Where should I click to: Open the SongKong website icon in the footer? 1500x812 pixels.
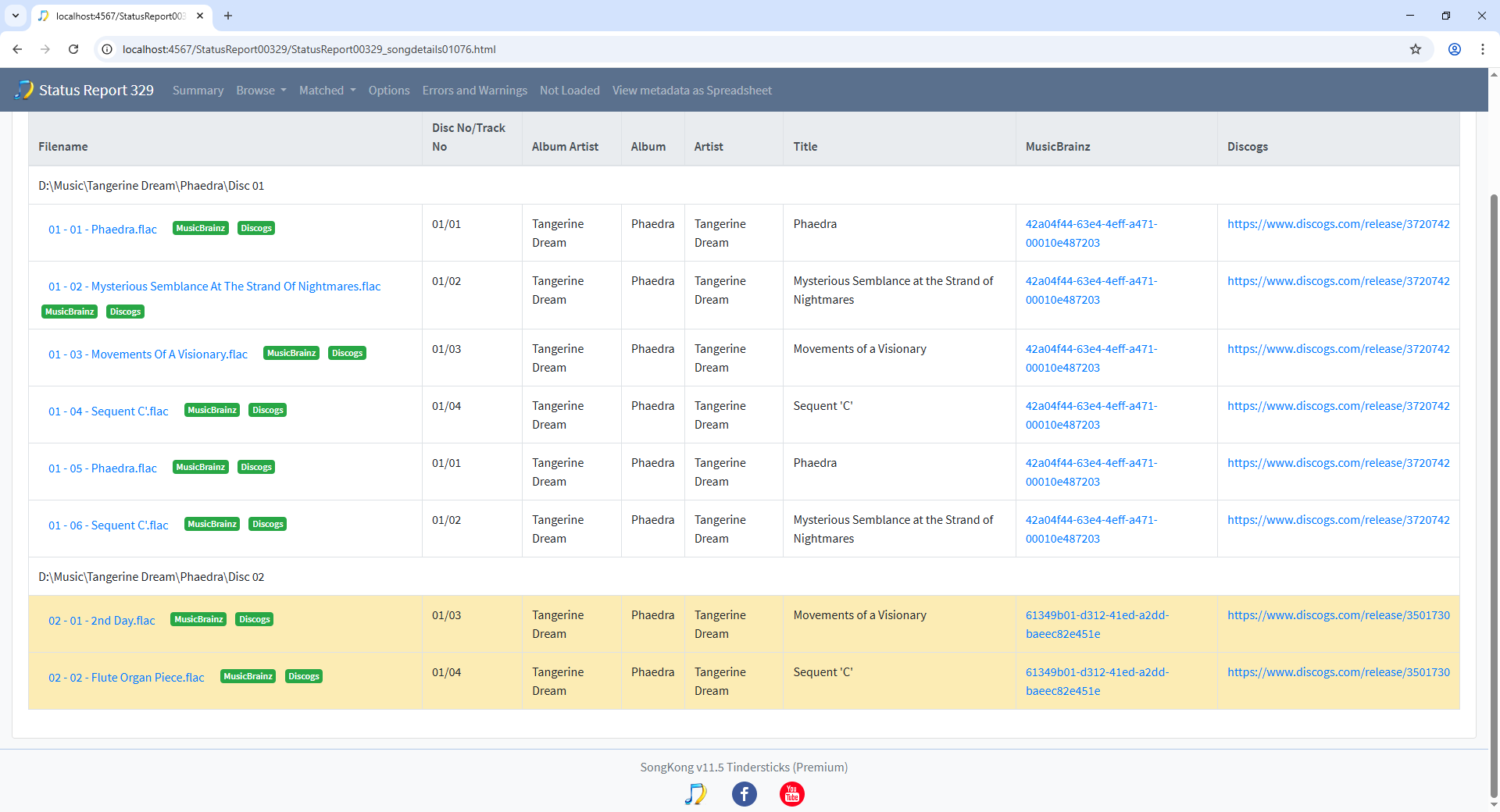click(x=695, y=794)
